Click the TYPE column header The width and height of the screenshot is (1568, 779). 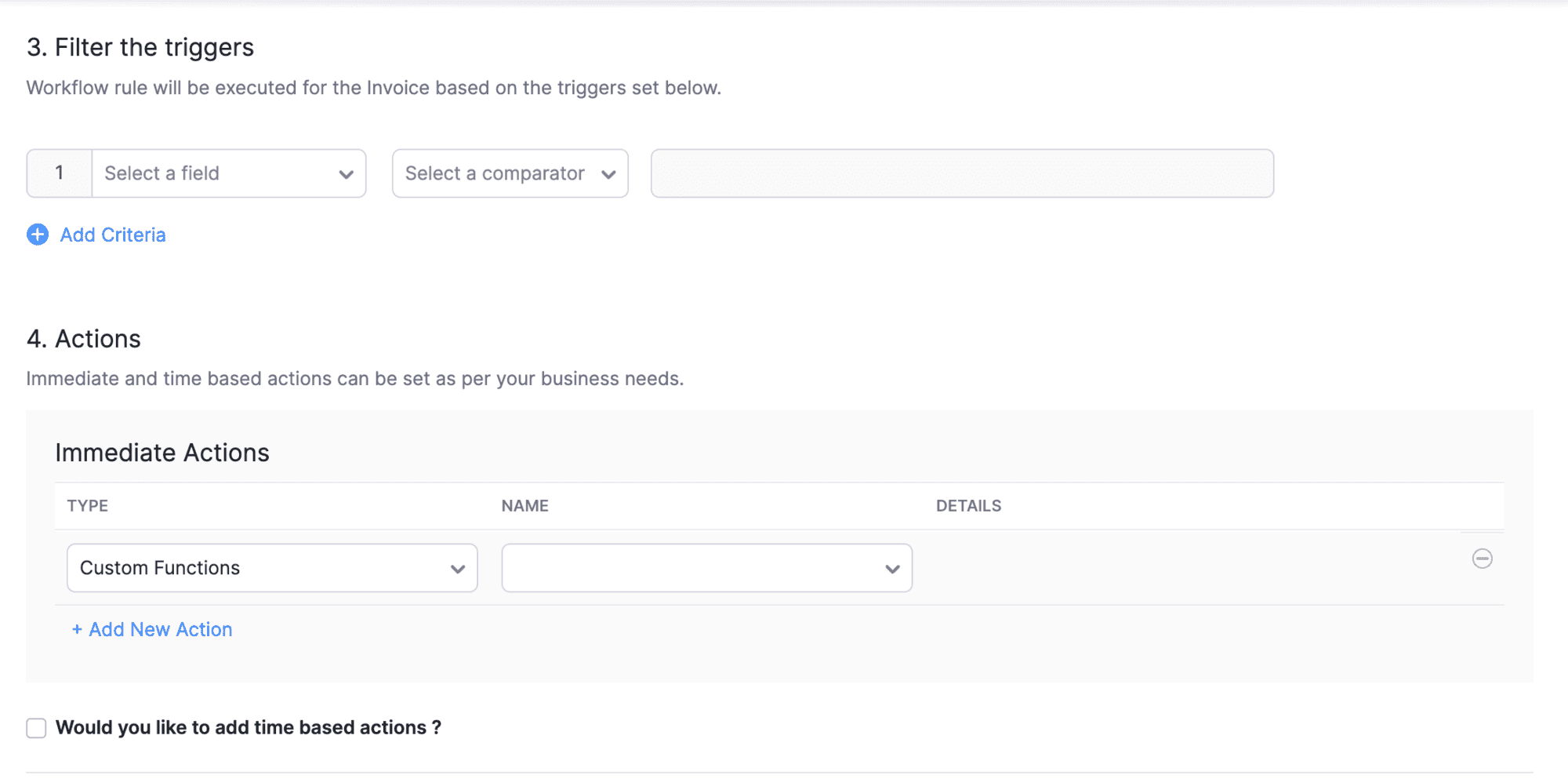(88, 506)
